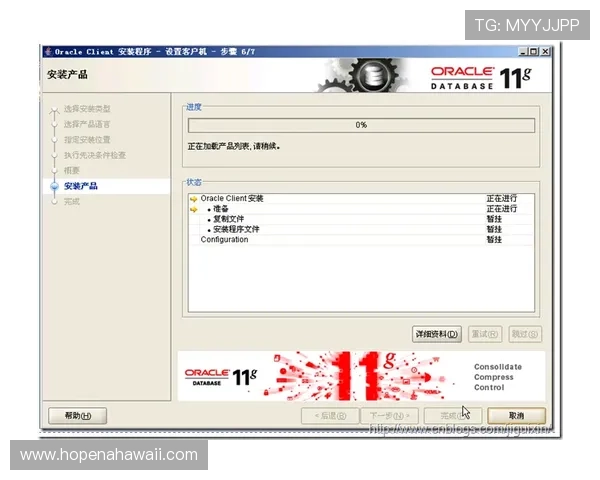The image size is (600, 480).
Task: Open 详细资料(D) details button
Action: coord(437,334)
